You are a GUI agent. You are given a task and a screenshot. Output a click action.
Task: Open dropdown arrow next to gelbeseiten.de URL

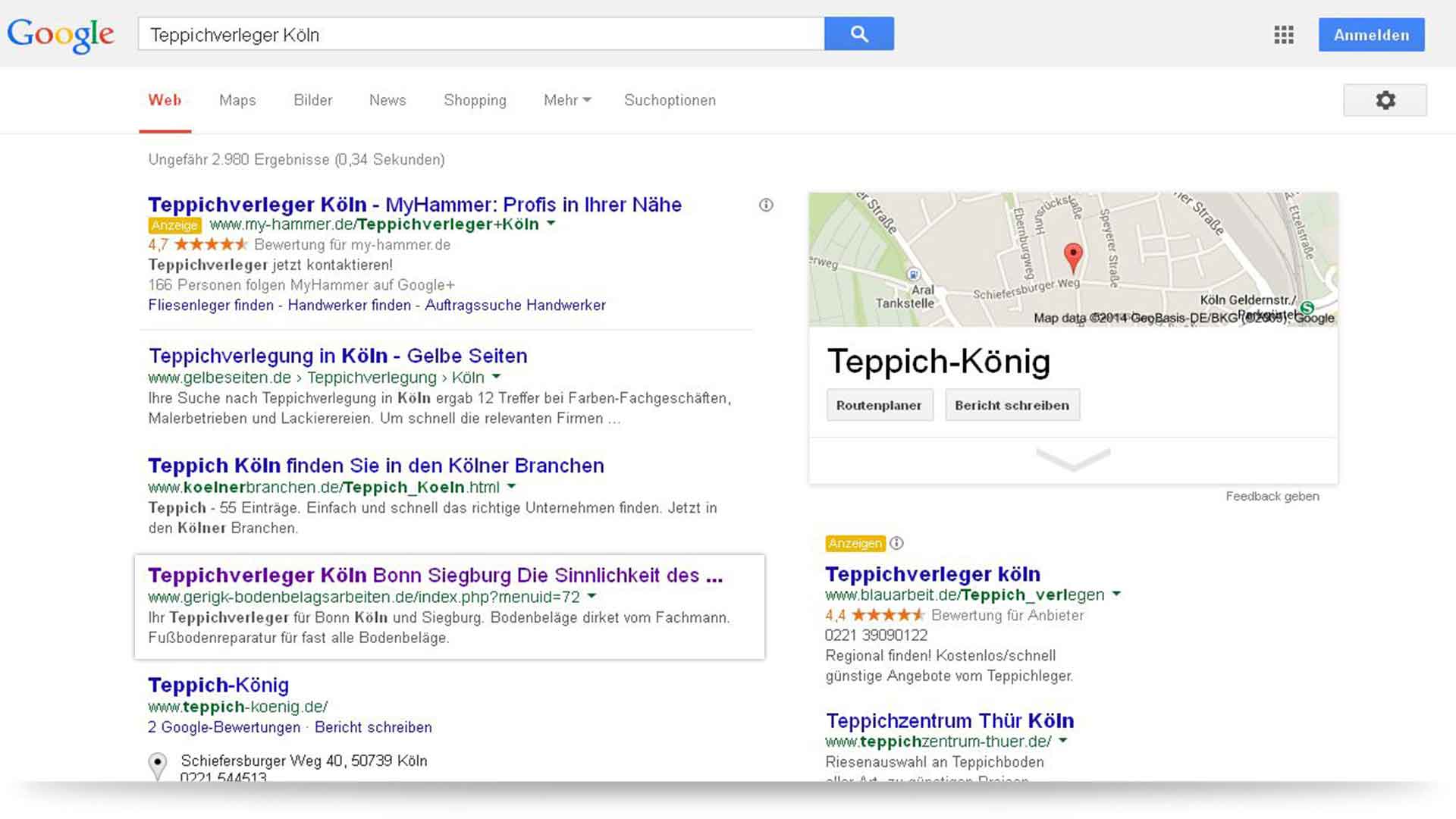[497, 377]
